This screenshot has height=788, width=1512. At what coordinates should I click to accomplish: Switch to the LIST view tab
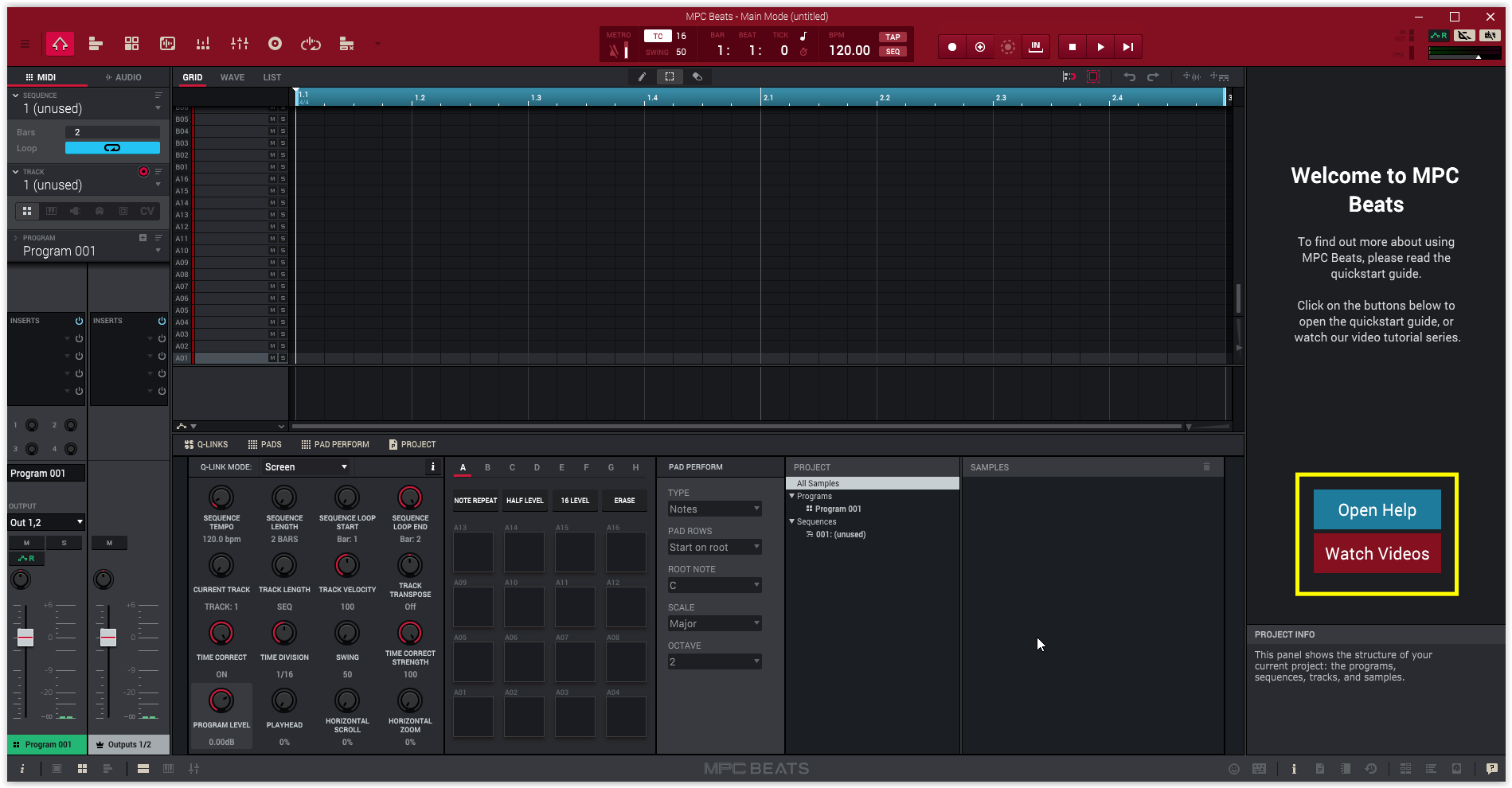[x=272, y=77]
